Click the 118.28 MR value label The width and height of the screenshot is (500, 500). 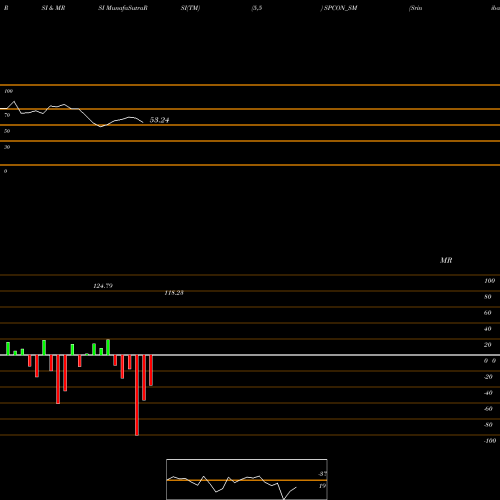[174, 293]
